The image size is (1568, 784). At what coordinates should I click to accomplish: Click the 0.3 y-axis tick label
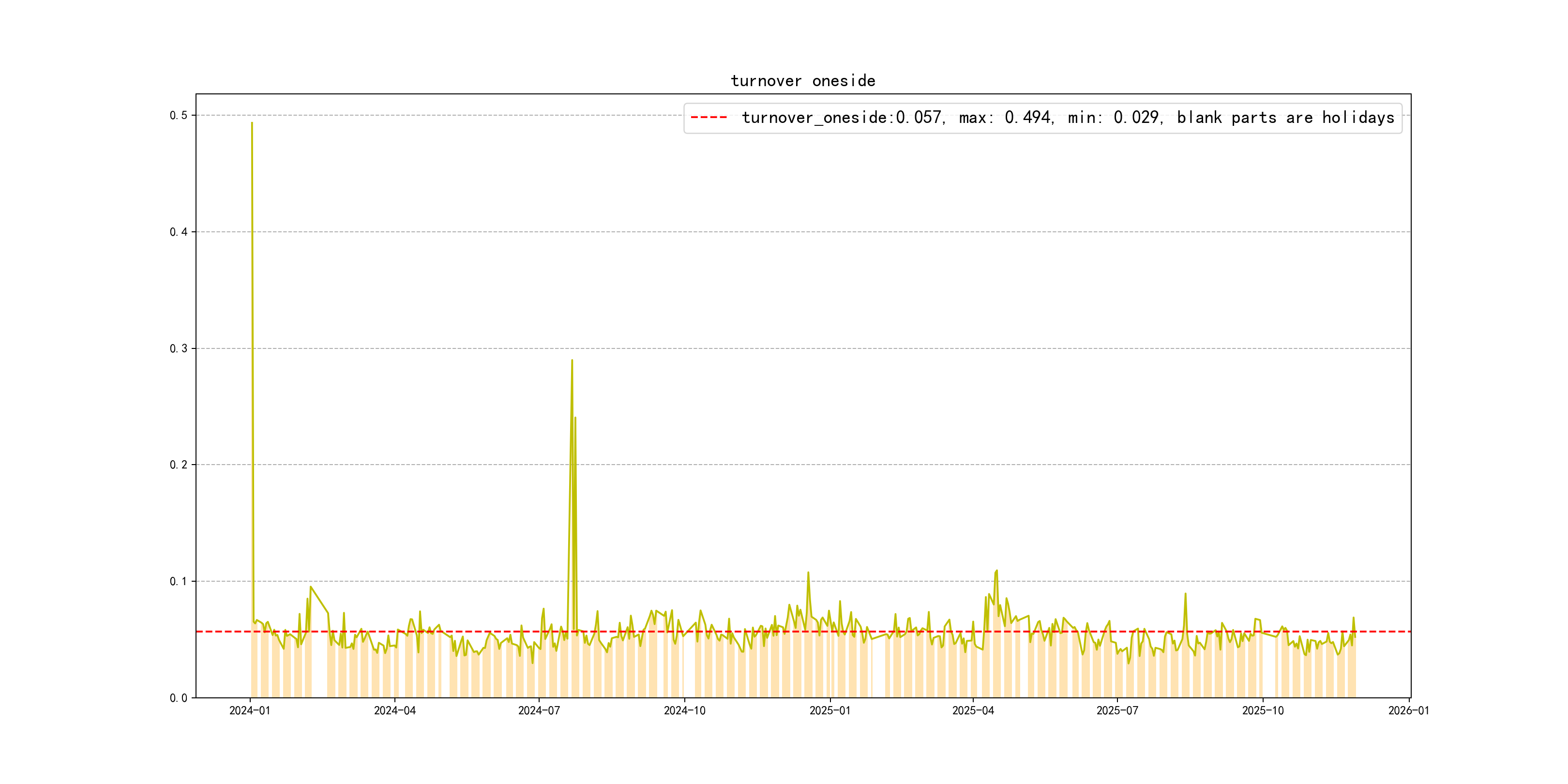click(x=179, y=349)
